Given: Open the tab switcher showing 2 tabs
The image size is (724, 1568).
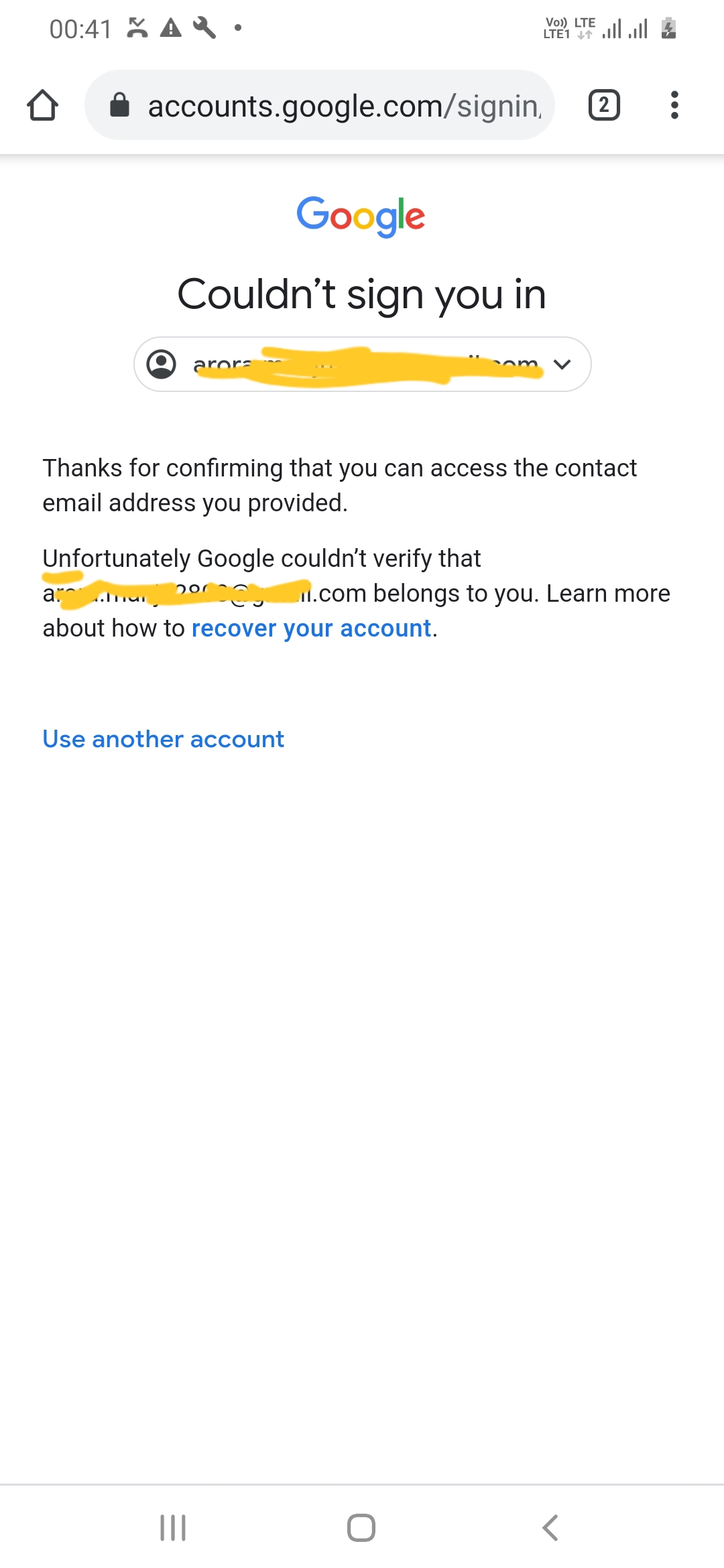Looking at the screenshot, I should [x=604, y=105].
